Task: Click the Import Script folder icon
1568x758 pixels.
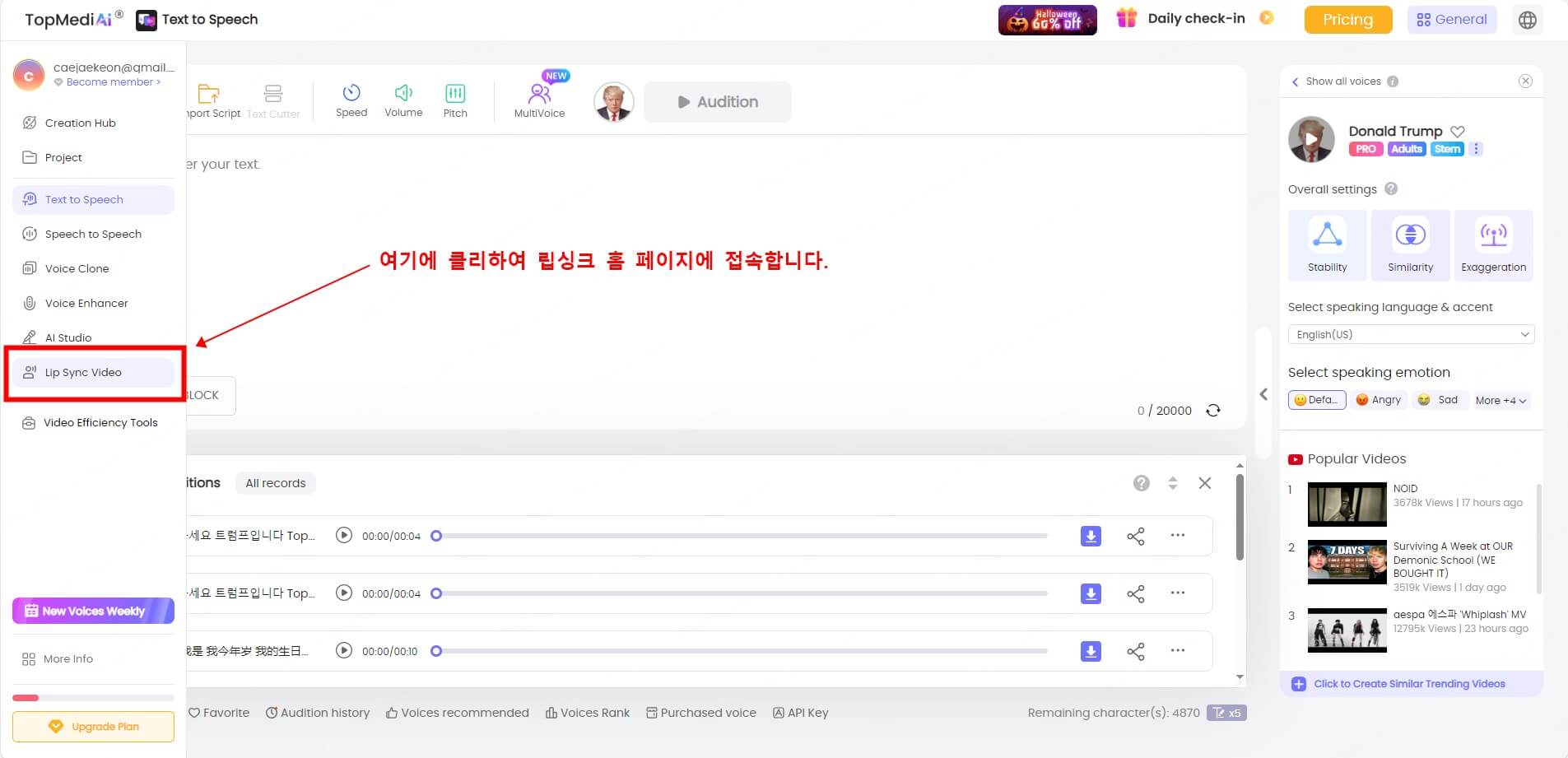Action: pyautogui.click(x=208, y=93)
